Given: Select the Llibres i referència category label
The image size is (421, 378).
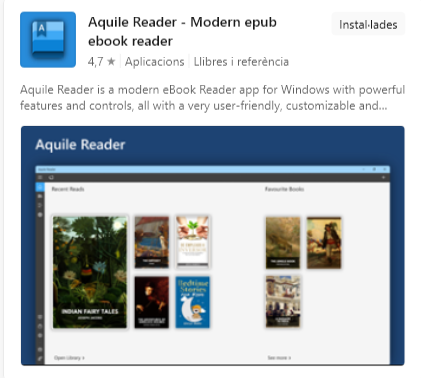Looking at the screenshot, I should [x=241, y=62].
